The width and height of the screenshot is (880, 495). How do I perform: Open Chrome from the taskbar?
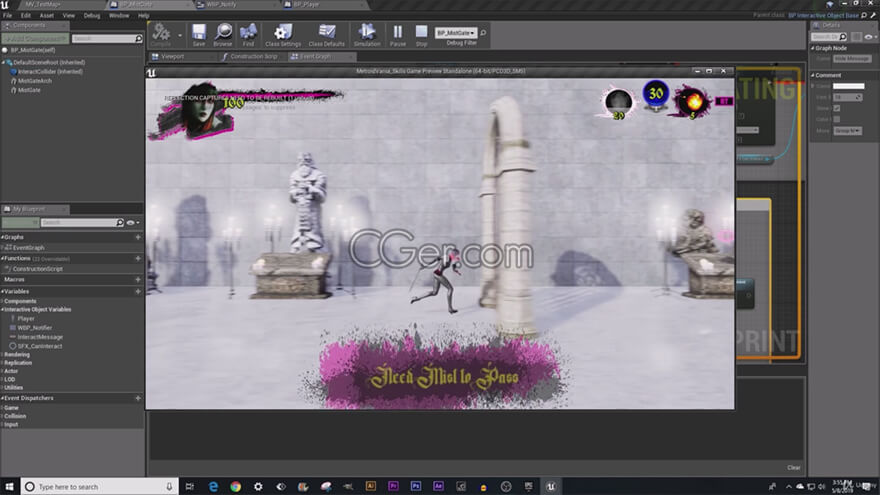coord(235,487)
